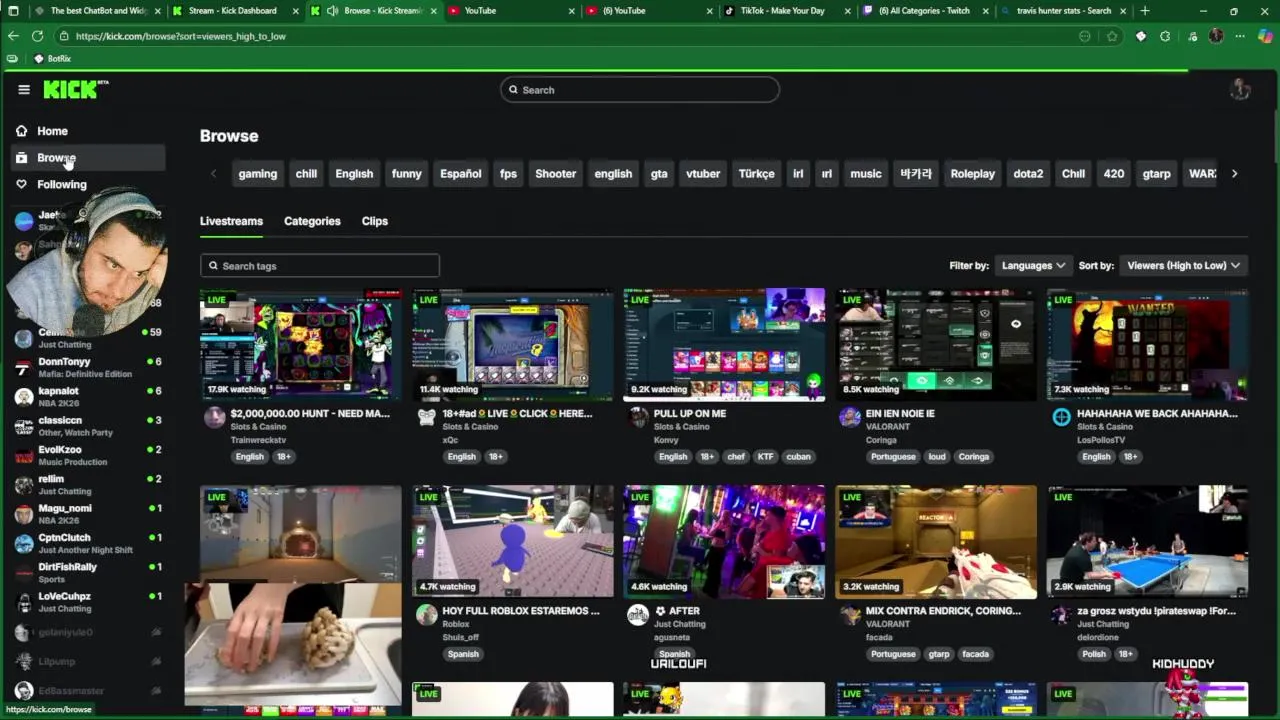
Task: Select the vtuber tag
Action: 703,173
